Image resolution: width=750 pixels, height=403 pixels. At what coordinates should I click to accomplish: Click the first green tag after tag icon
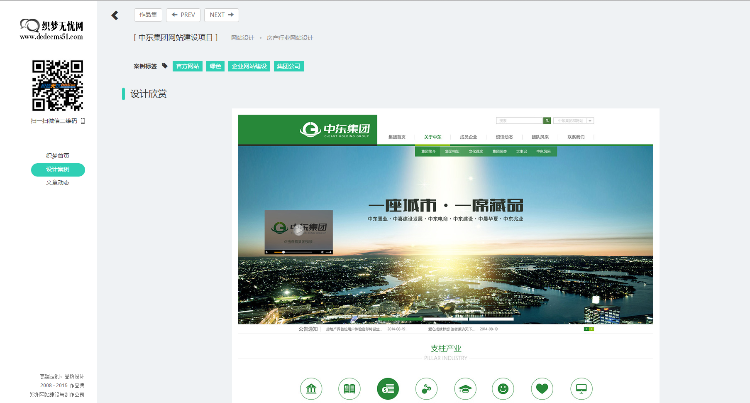pos(187,66)
